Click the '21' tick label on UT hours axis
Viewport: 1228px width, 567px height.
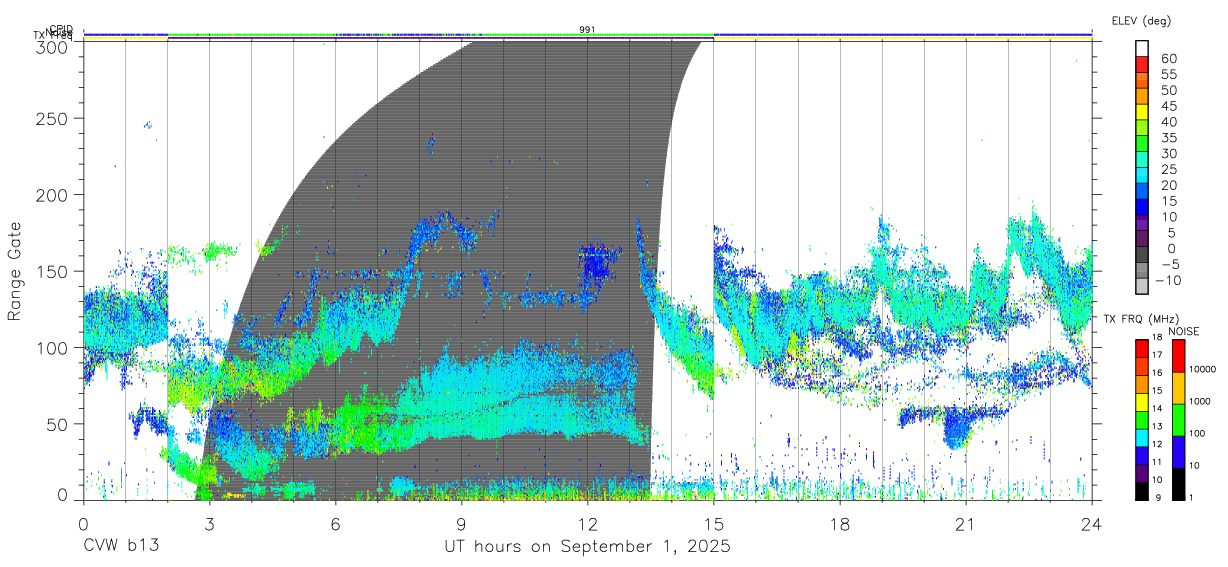pos(965,524)
